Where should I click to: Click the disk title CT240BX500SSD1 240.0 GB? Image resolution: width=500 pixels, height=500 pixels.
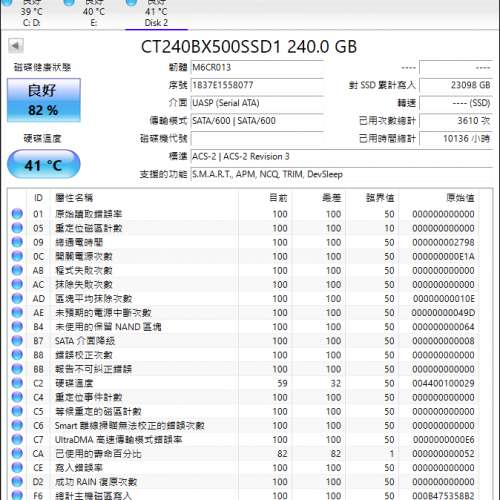[x=249, y=47]
